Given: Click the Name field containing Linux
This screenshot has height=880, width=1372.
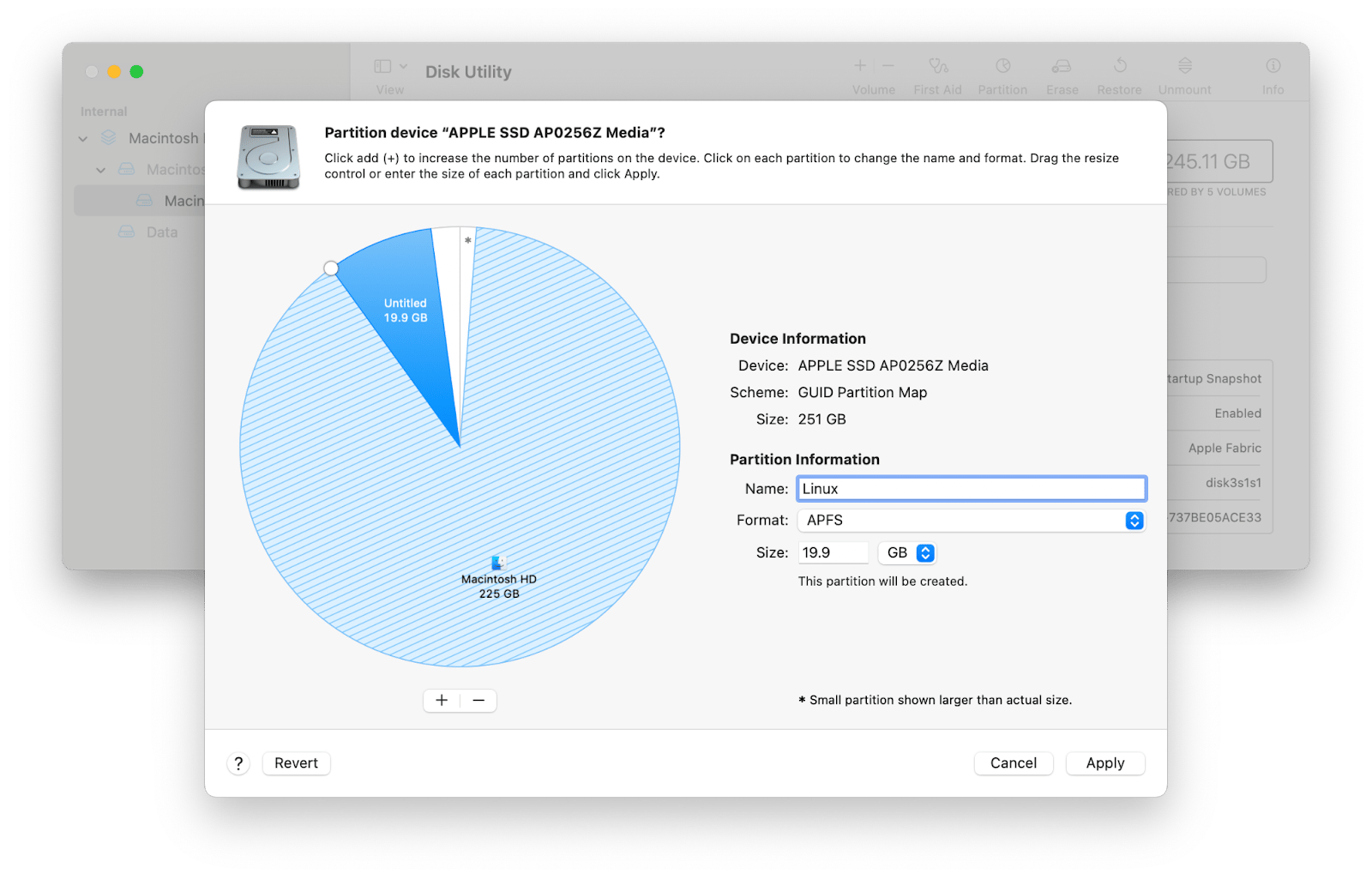Looking at the screenshot, I should pos(972,489).
